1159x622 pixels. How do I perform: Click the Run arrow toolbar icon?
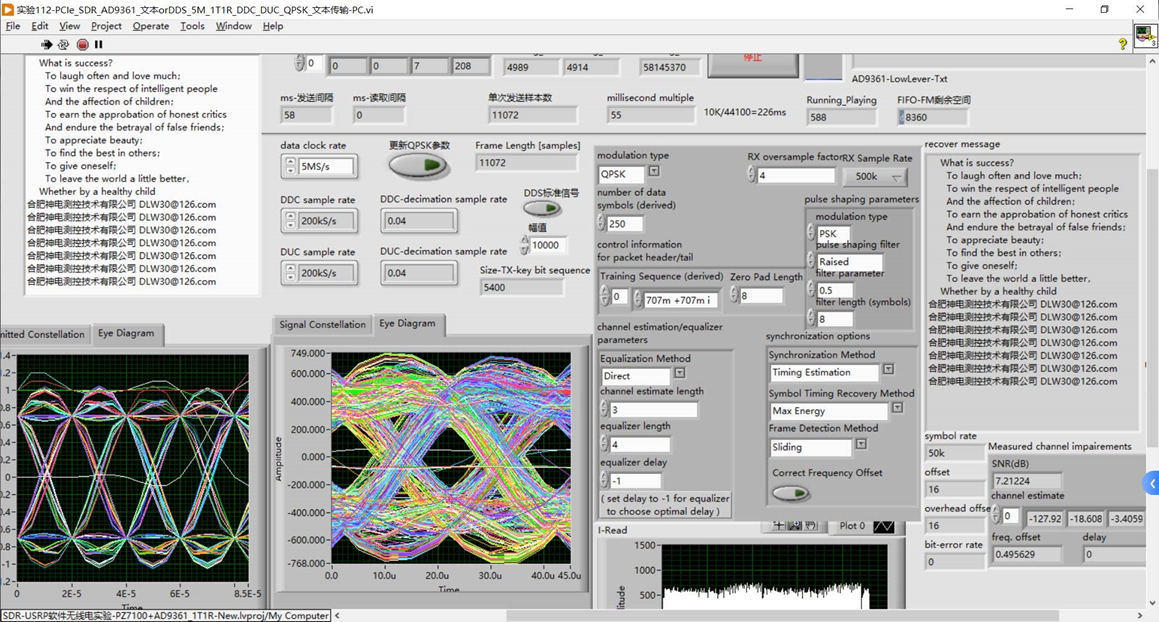coord(47,44)
